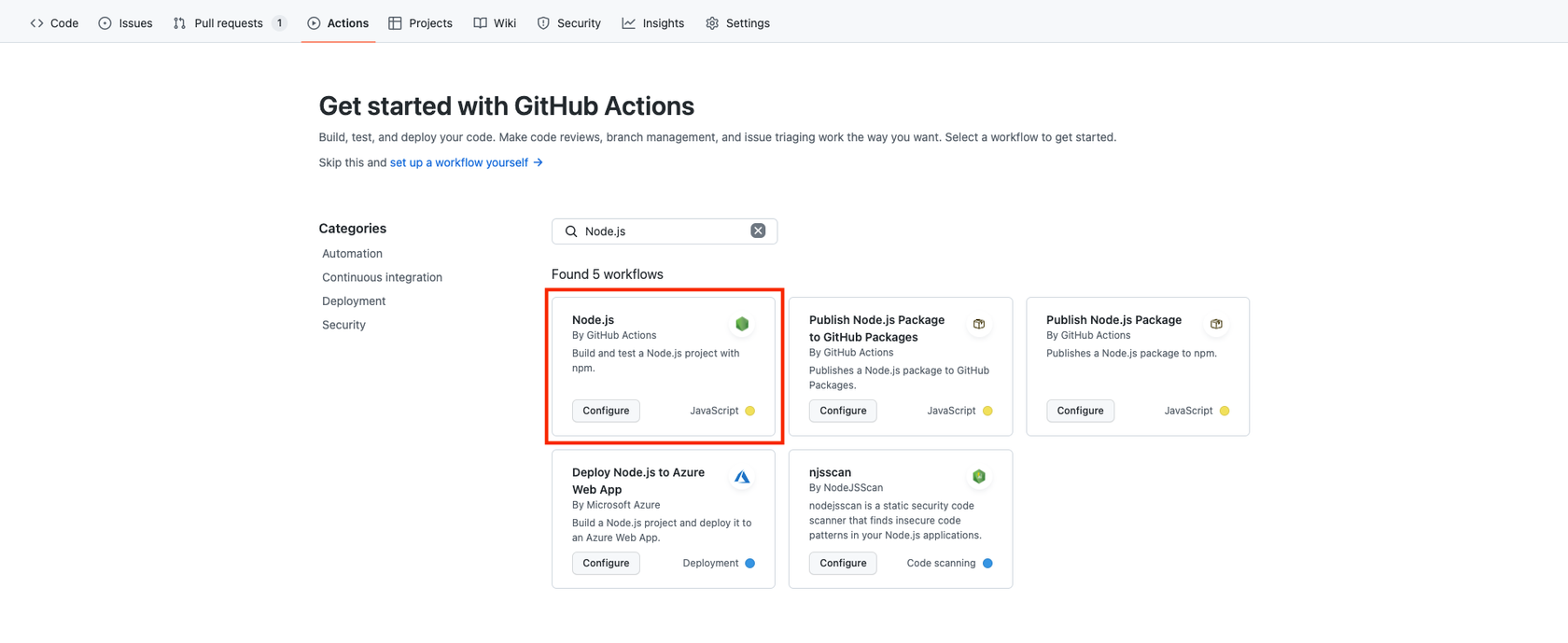Go to the Issues tab
This screenshot has height=643, width=1568.
125,23
